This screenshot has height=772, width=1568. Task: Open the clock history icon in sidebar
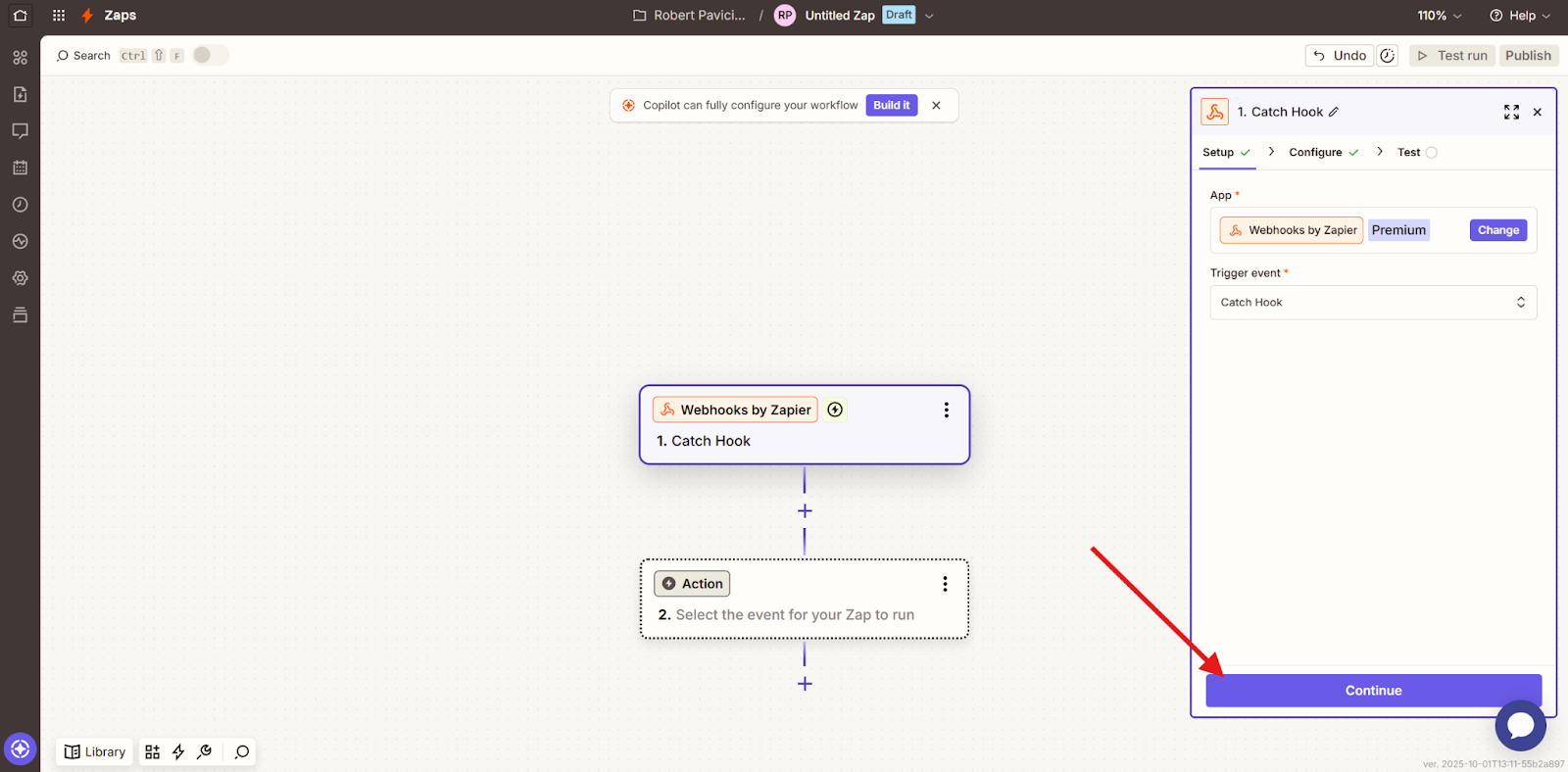[x=20, y=205]
